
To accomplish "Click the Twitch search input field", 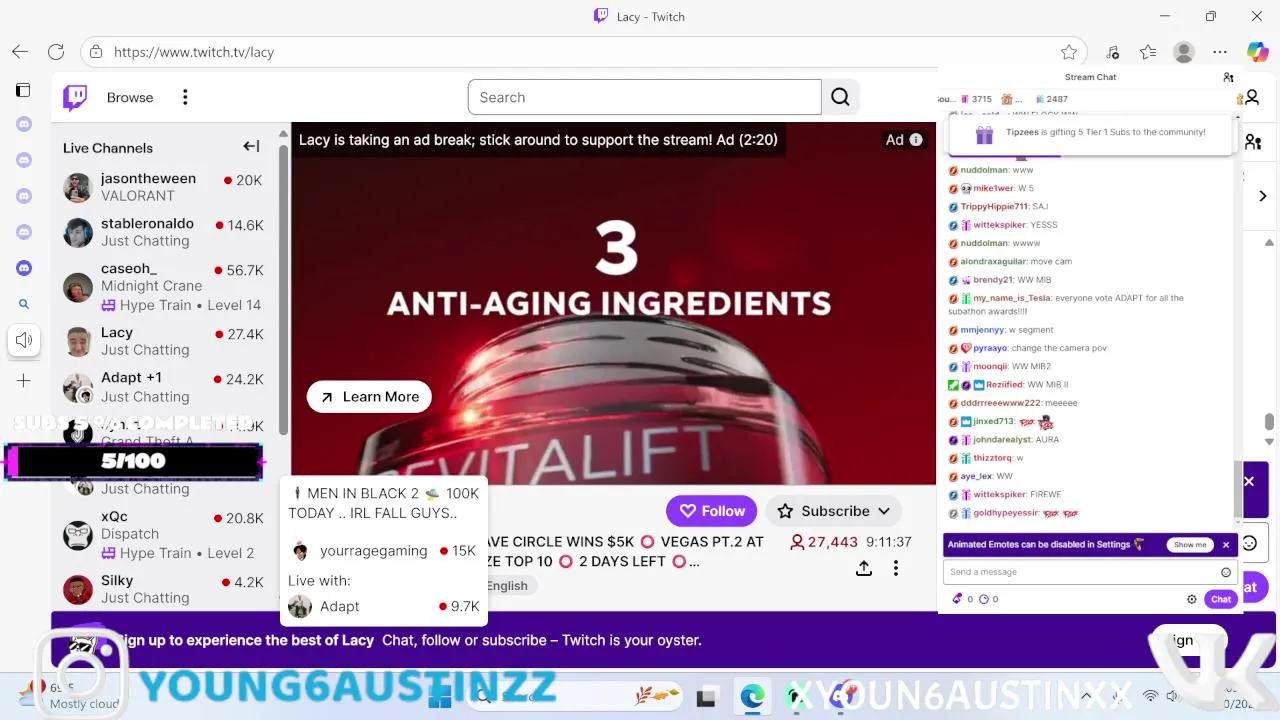I will (644, 97).
